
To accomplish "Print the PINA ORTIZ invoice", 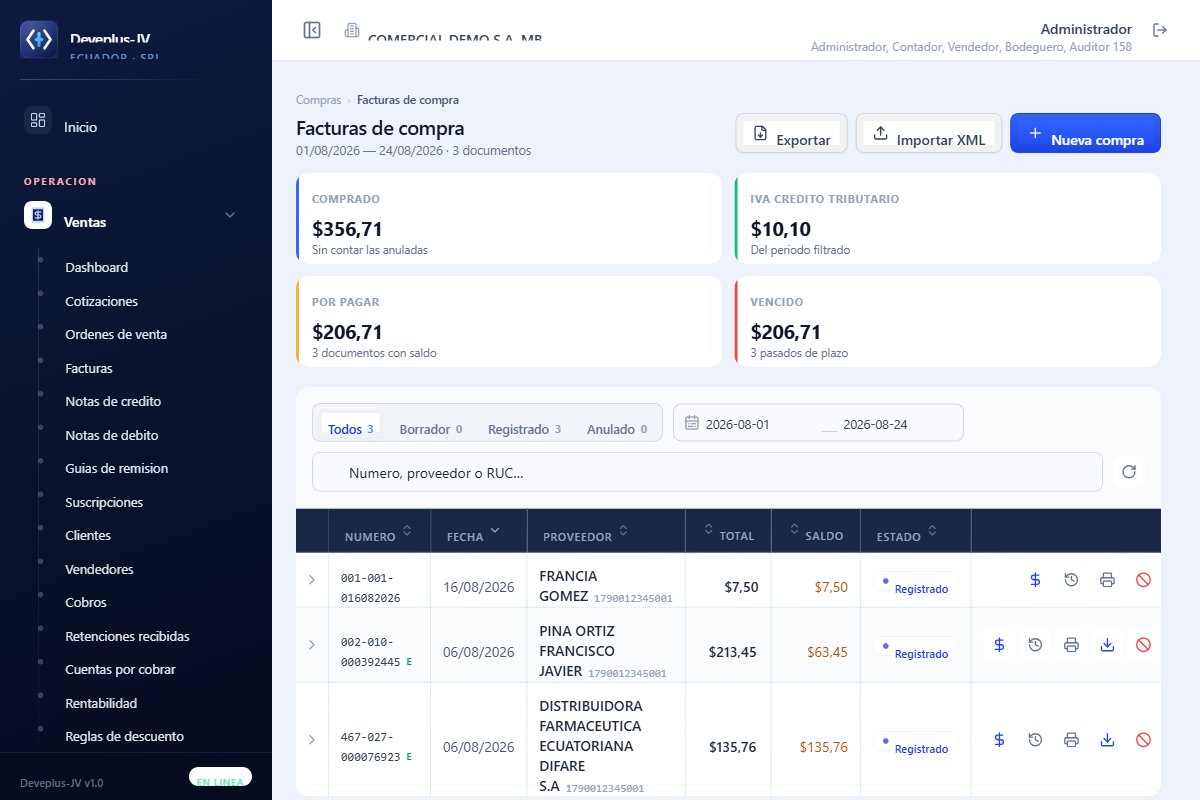I will (x=1071, y=645).
